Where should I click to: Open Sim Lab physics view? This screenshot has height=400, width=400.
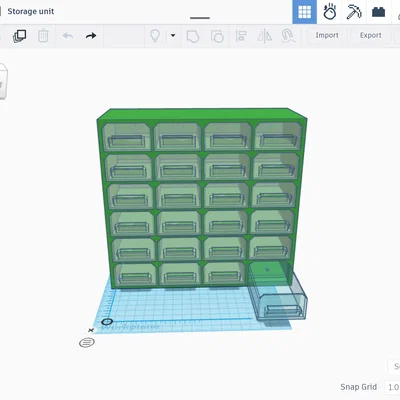[x=329, y=12]
